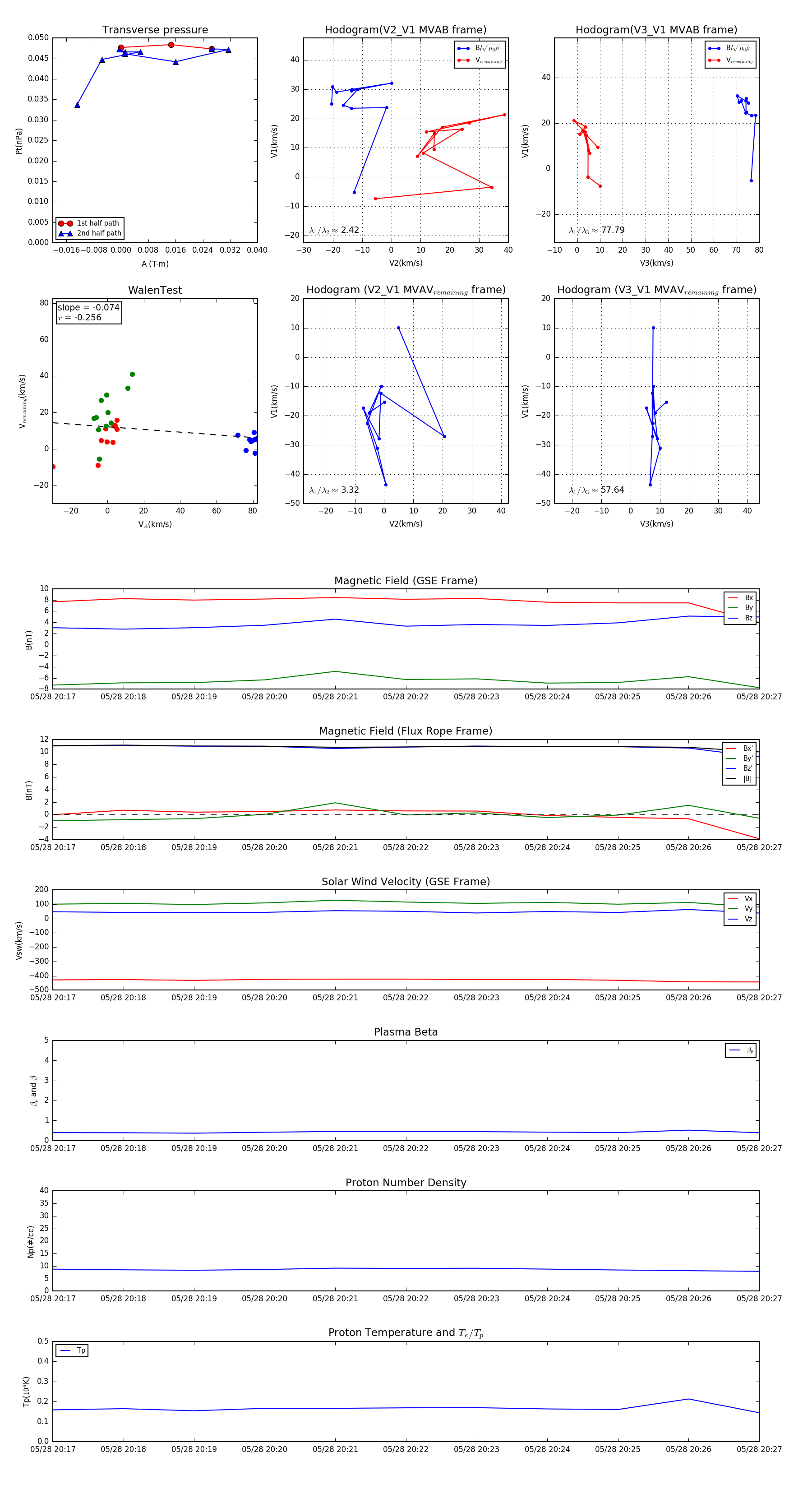812x1489 pixels.
Task: Click the "By'" legend entry
Action: point(740,758)
